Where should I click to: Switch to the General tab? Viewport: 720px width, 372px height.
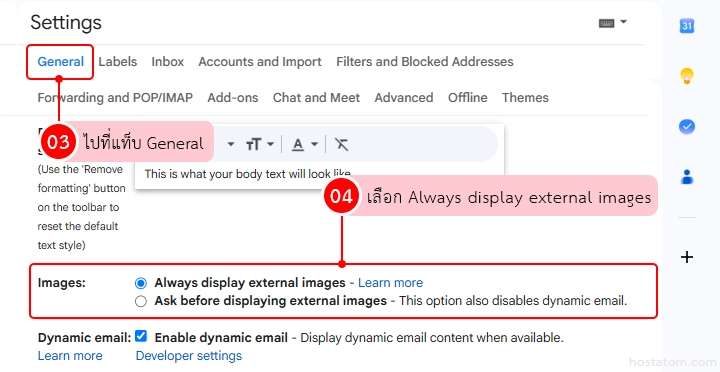tap(61, 62)
